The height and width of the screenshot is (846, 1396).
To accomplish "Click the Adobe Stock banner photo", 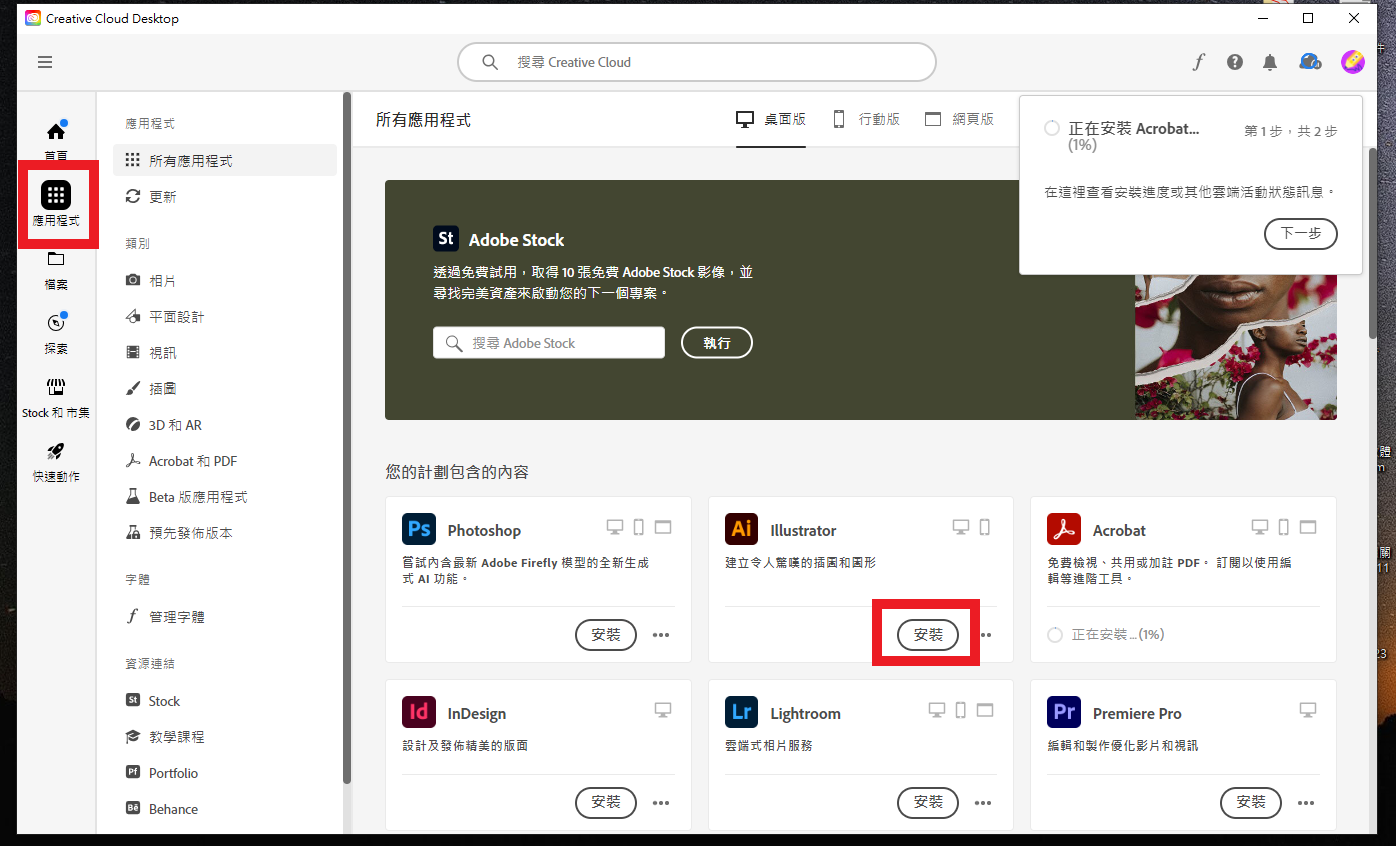I will (x=1236, y=345).
